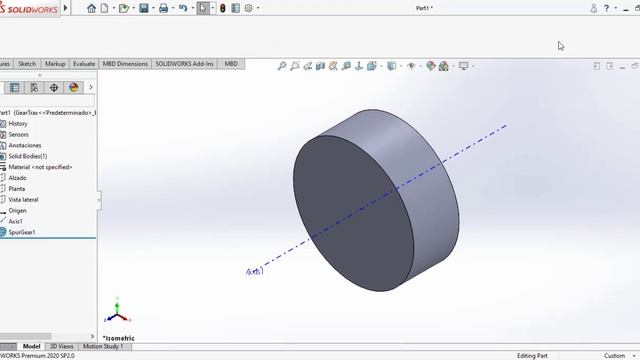Expand the View Orientation dropdown arrow
Image resolution: width=640 pixels, height=360 pixels.
[381, 66]
